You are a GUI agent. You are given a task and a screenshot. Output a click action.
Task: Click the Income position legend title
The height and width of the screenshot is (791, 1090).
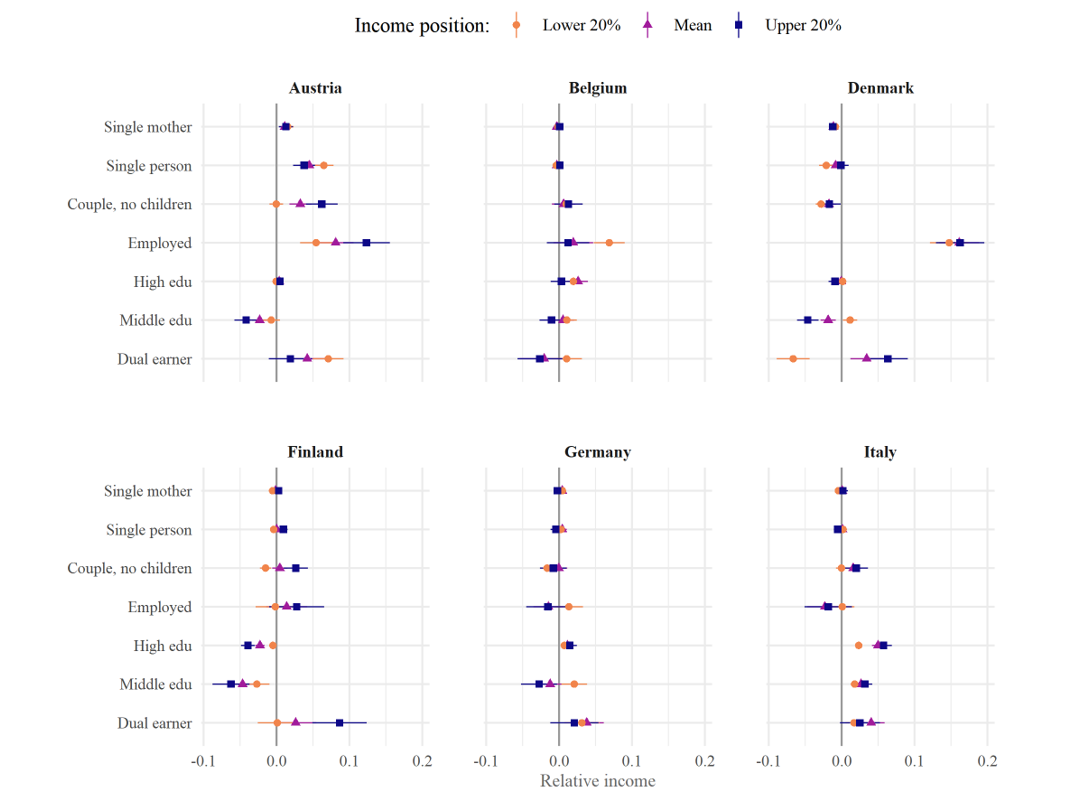point(421,26)
